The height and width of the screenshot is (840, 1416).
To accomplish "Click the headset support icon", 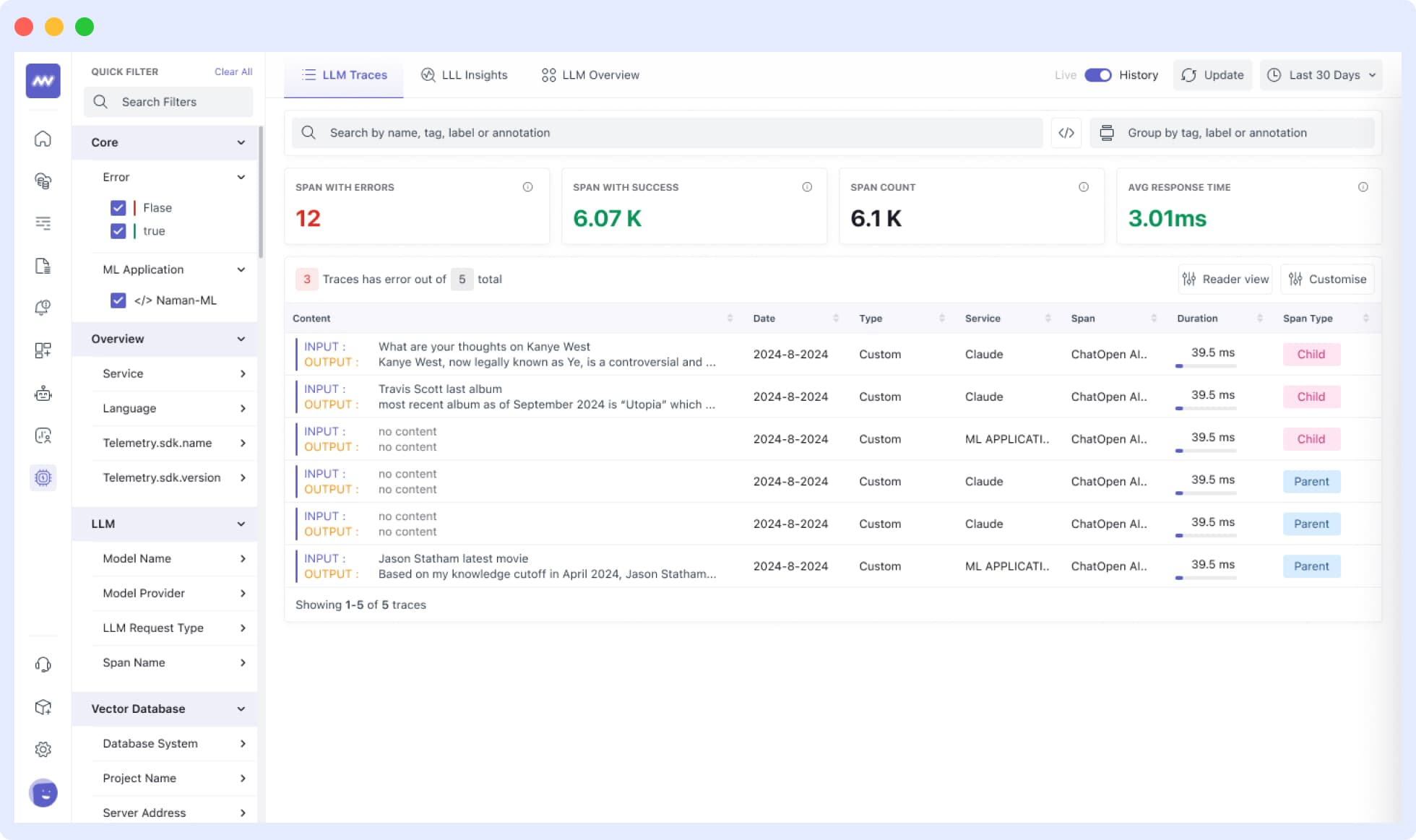I will click(43, 664).
